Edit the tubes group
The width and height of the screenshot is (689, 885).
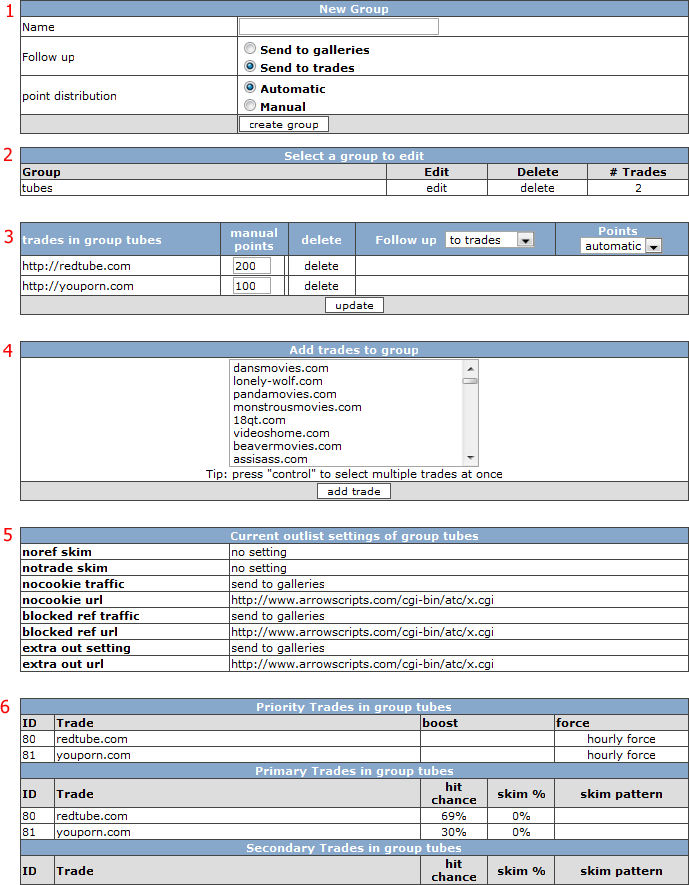click(437, 188)
